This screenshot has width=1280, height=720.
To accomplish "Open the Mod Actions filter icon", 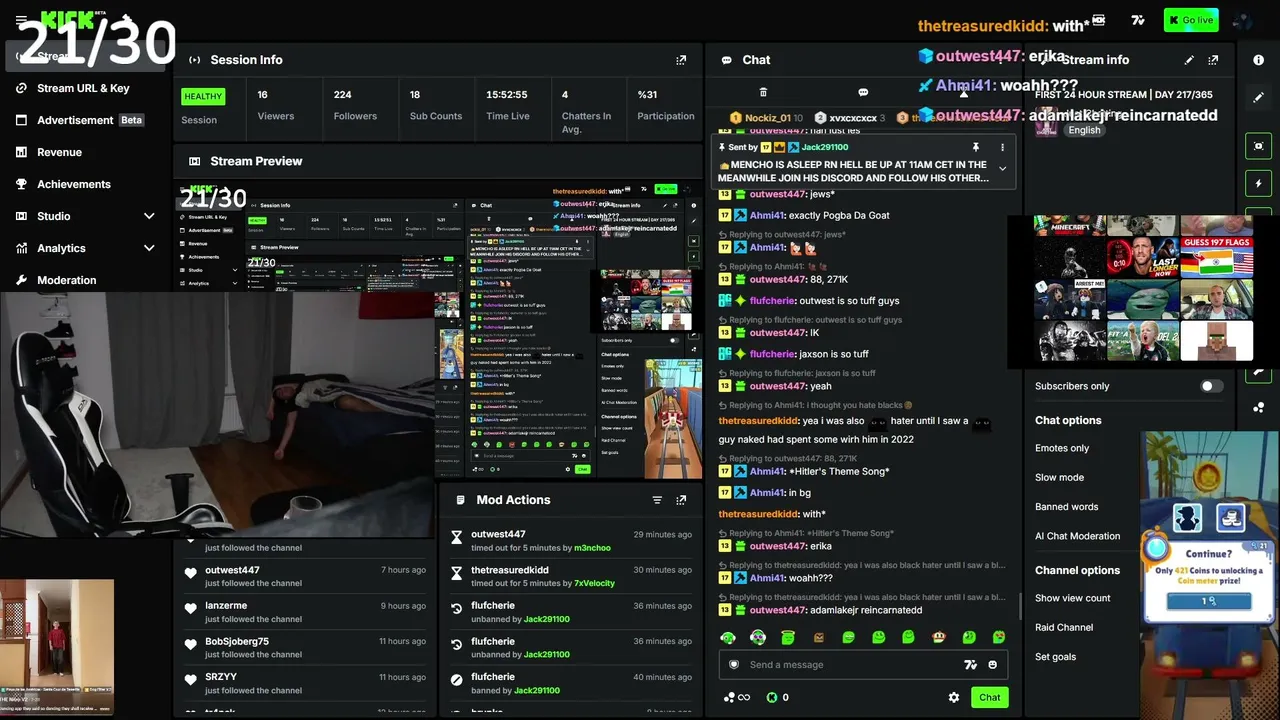I will click(x=657, y=500).
